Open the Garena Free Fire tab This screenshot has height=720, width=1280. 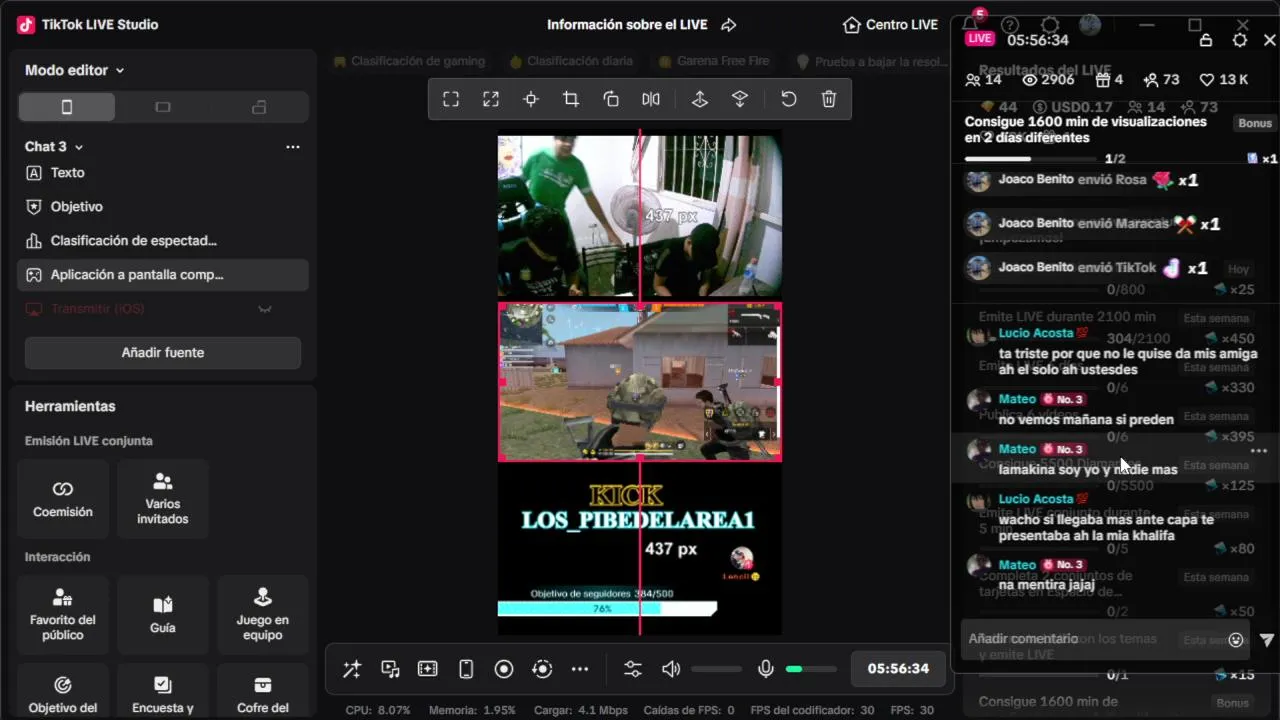[x=713, y=61]
